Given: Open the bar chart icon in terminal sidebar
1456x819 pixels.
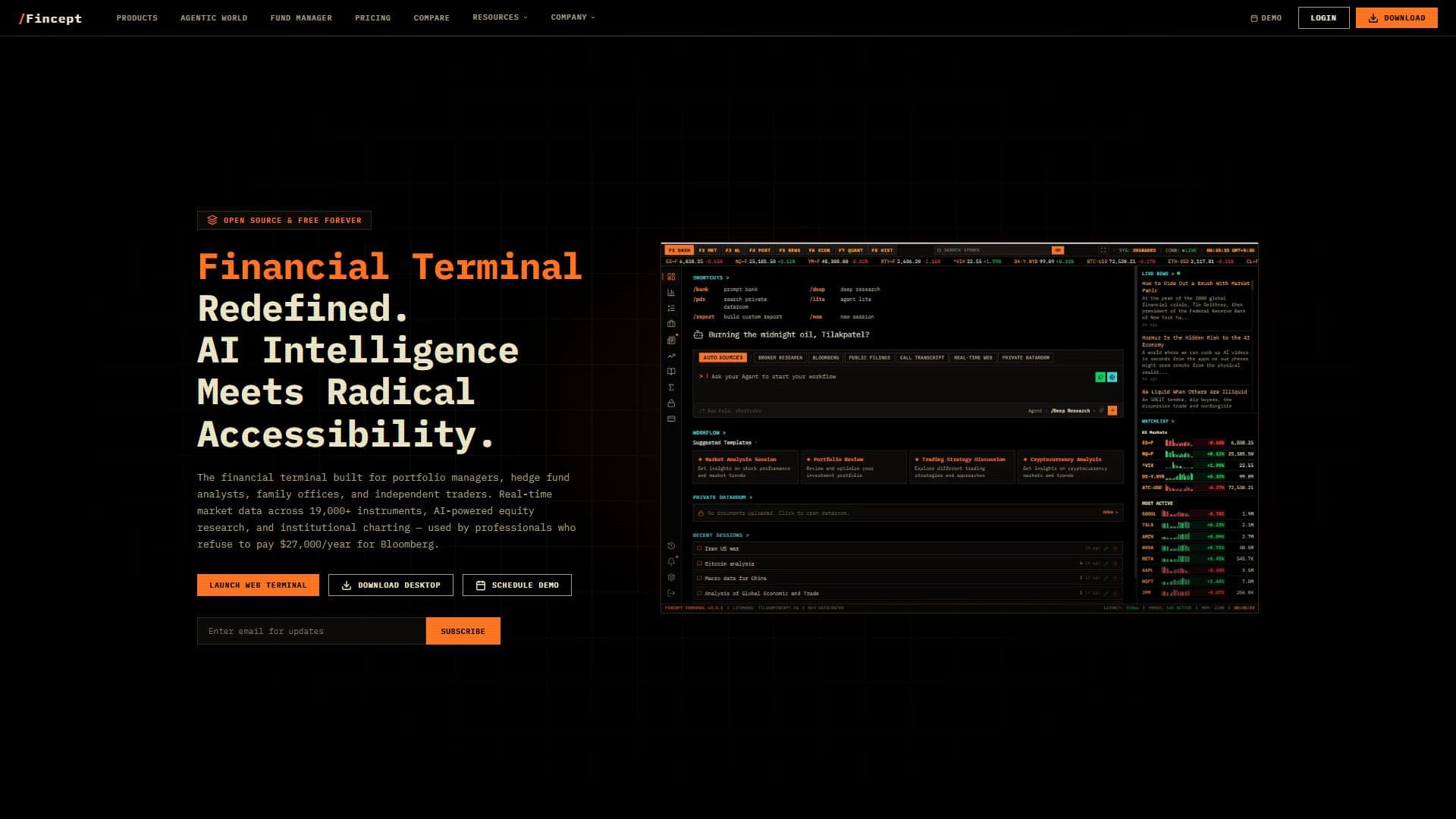Looking at the screenshot, I should pos(671,293).
